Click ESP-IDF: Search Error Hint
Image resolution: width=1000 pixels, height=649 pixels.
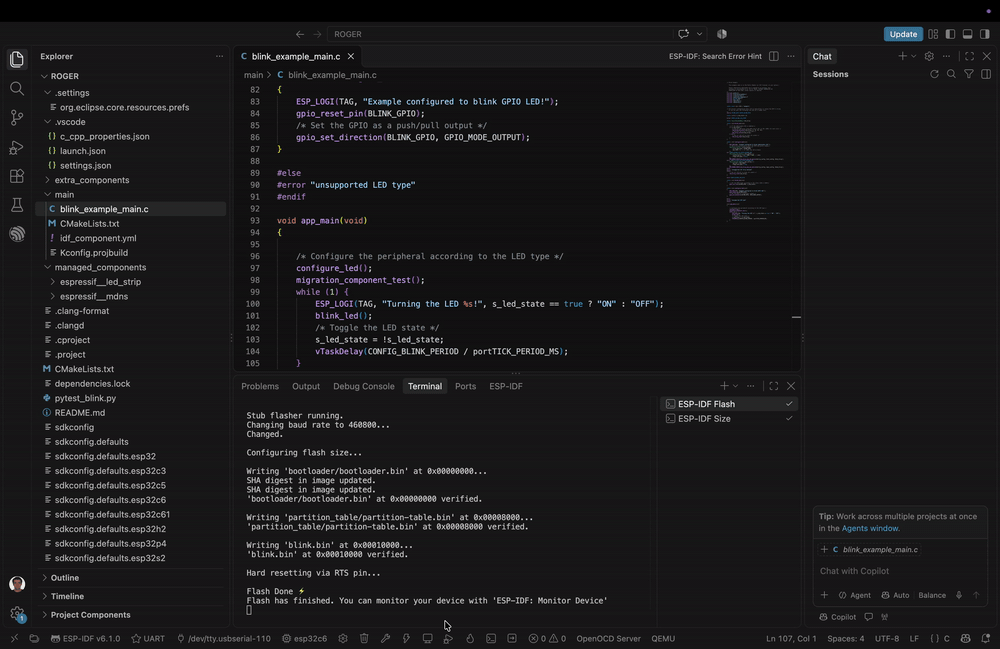715,56
